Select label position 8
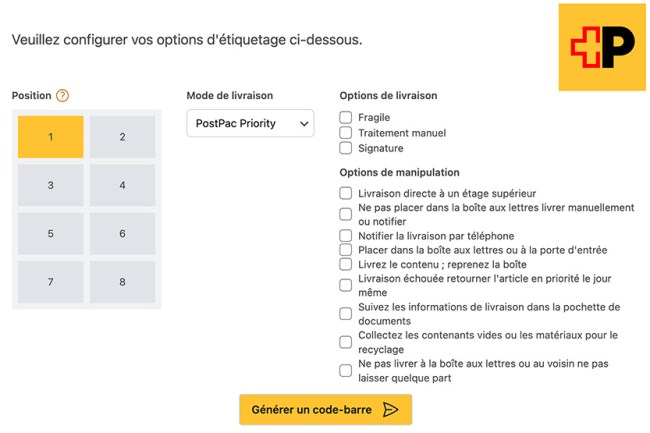 coord(122,282)
